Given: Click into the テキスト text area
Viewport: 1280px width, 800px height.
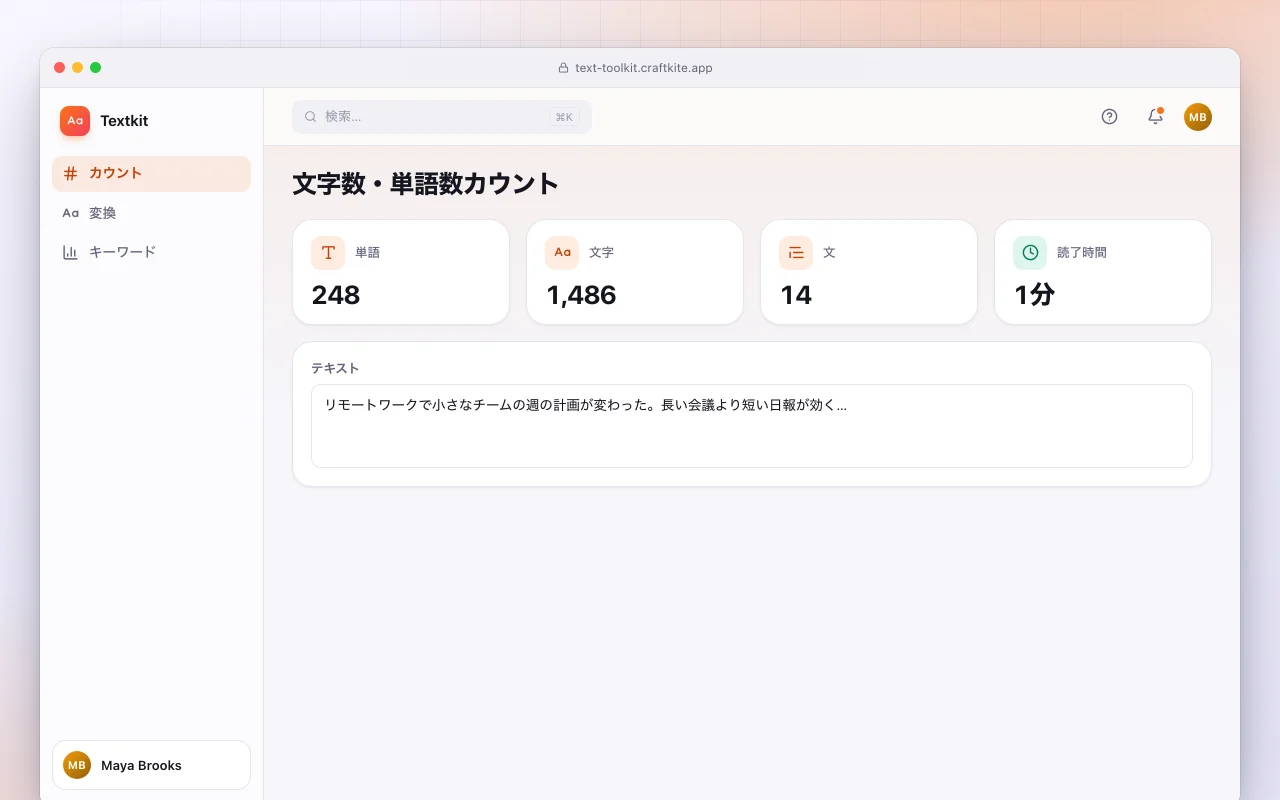Looking at the screenshot, I should [x=752, y=426].
